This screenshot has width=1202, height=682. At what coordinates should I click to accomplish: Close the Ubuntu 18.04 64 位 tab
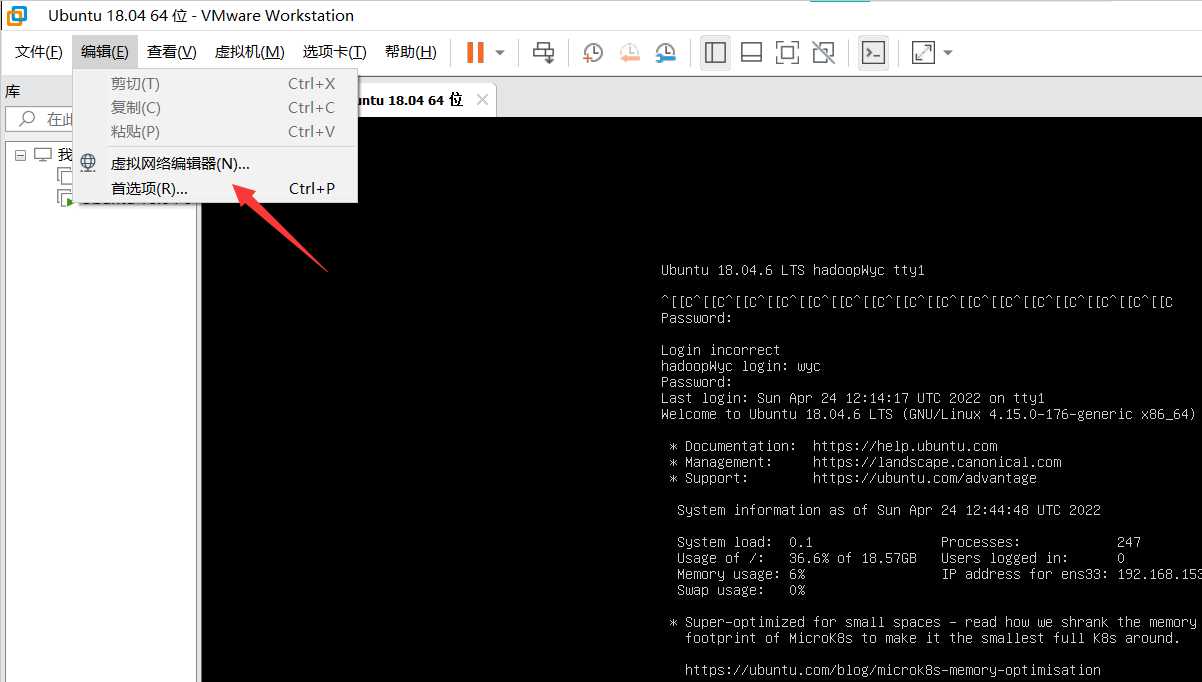point(483,100)
